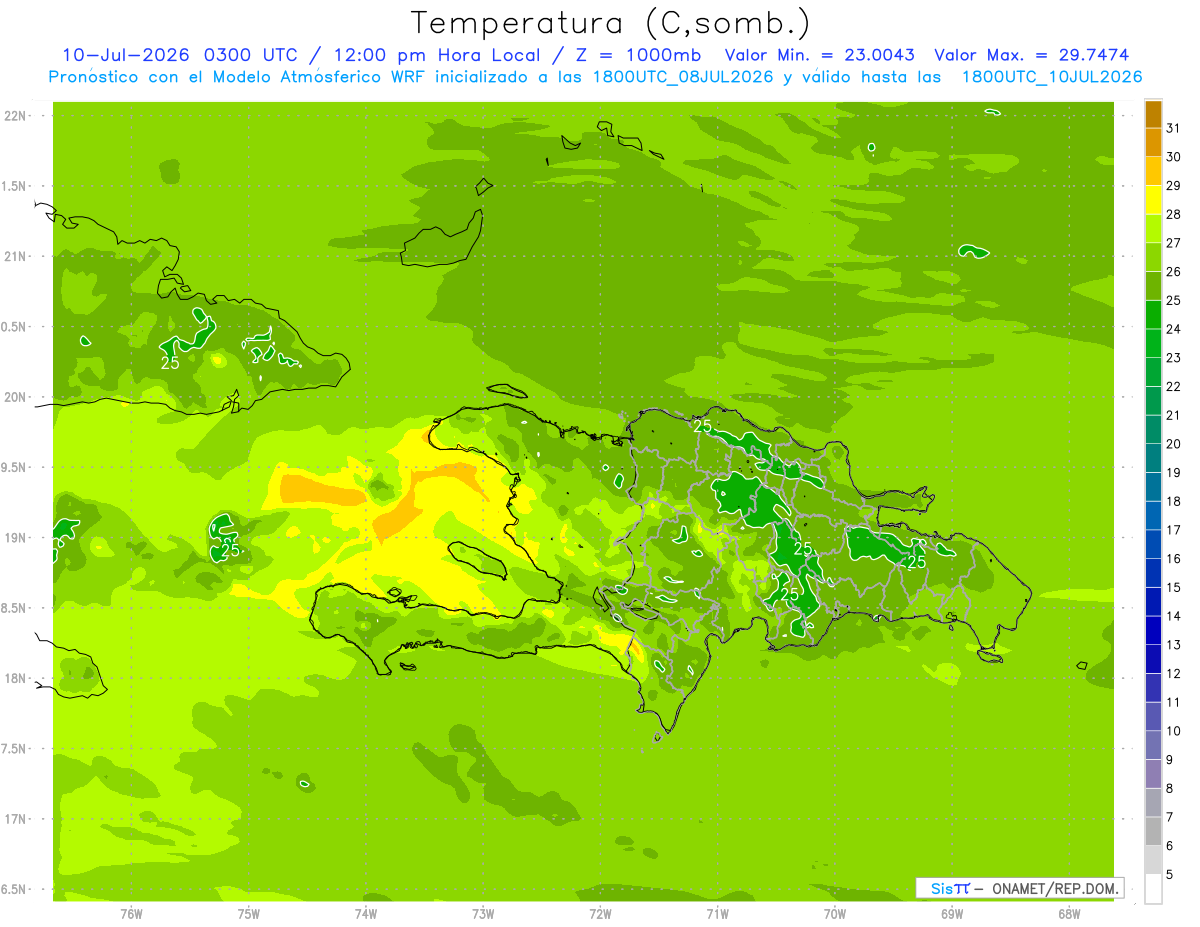Image resolution: width=1200 pixels, height=927 pixels.
Task: Select the date text "10-Jul-2026 0300 UTC"
Action: coord(182,55)
